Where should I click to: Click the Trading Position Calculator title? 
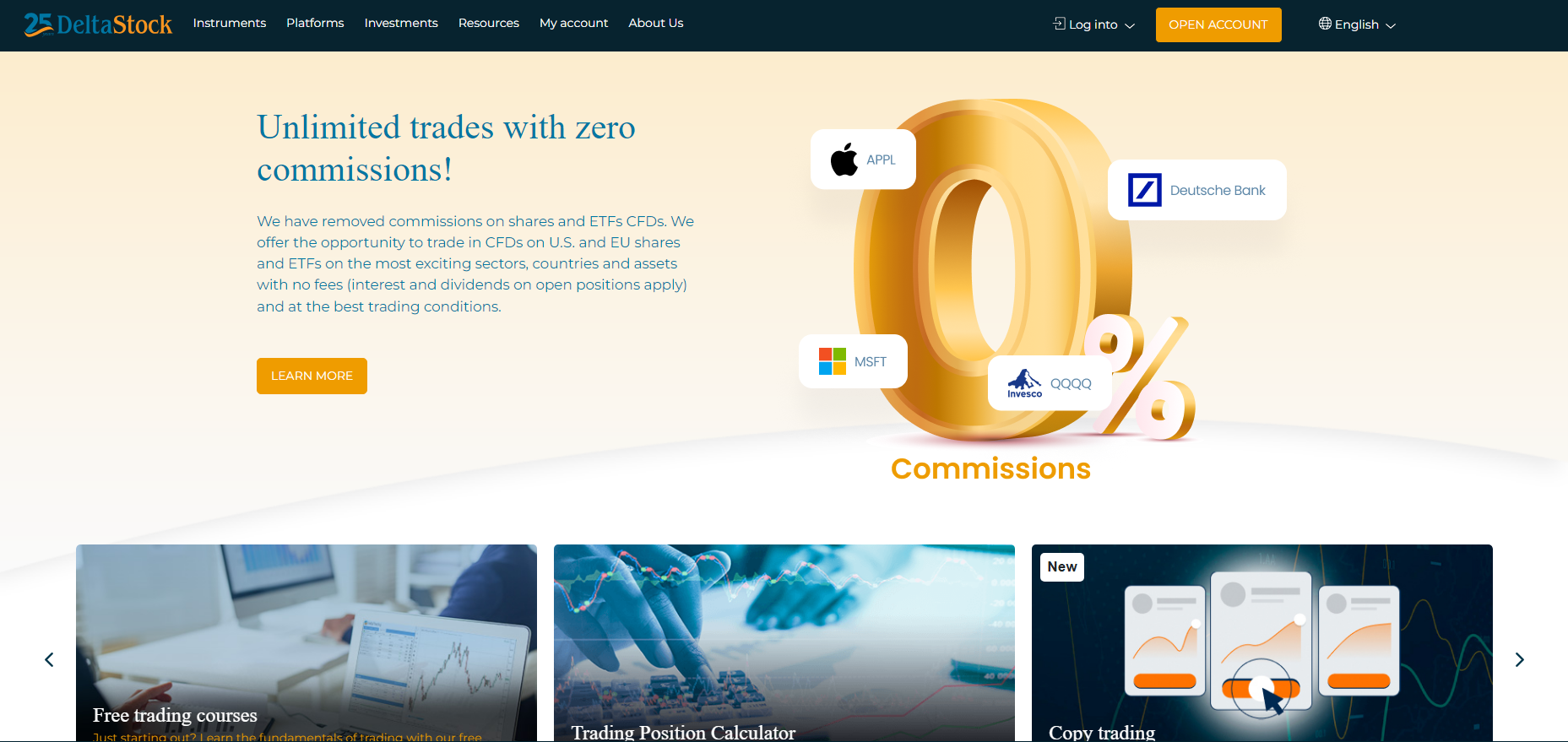pyautogui.click(x=683, y=732)
